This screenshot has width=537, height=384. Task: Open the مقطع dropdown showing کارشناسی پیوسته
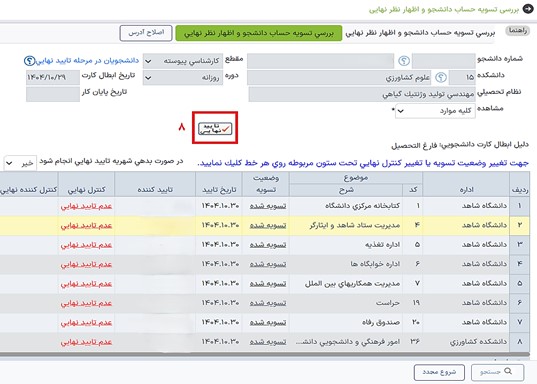pos(183,61)
